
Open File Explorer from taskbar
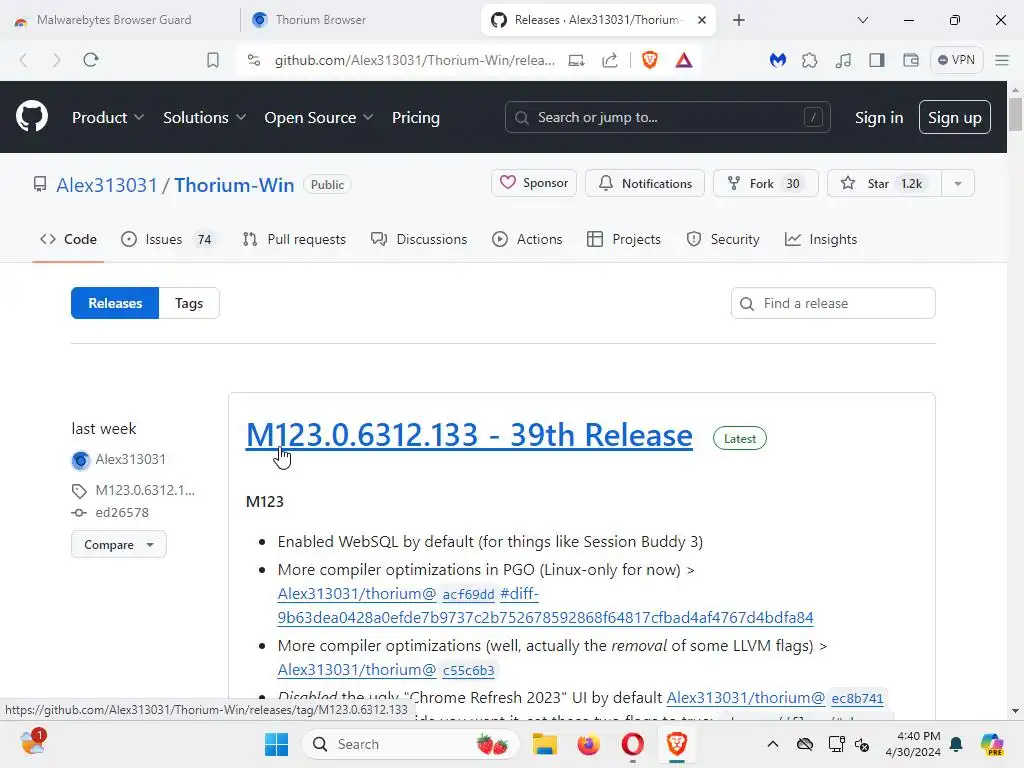[x=545, y=744]
